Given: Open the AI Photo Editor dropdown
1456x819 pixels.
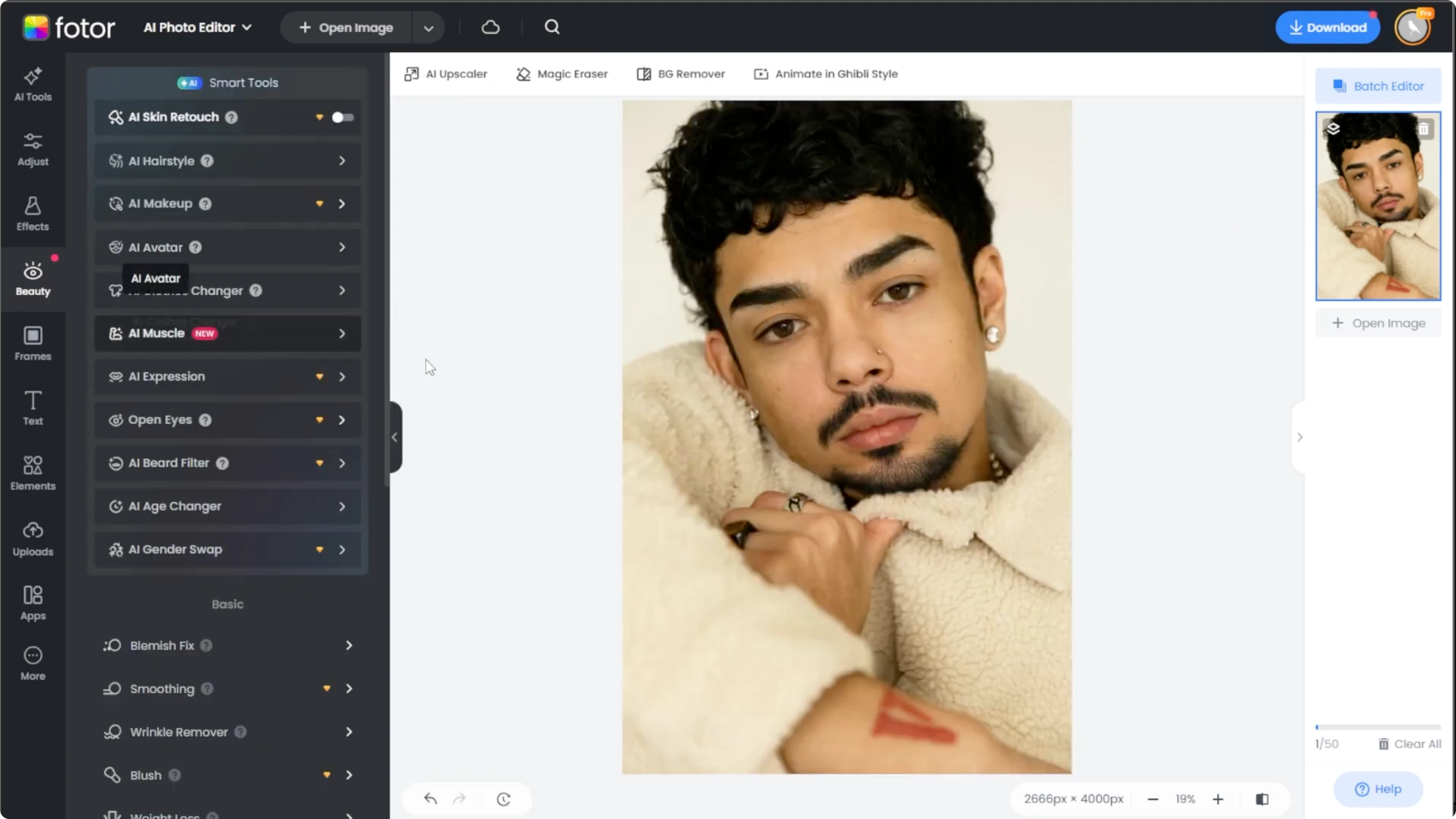Looking at the screenshot, I should pyautogui.click(x=197, y=27).
